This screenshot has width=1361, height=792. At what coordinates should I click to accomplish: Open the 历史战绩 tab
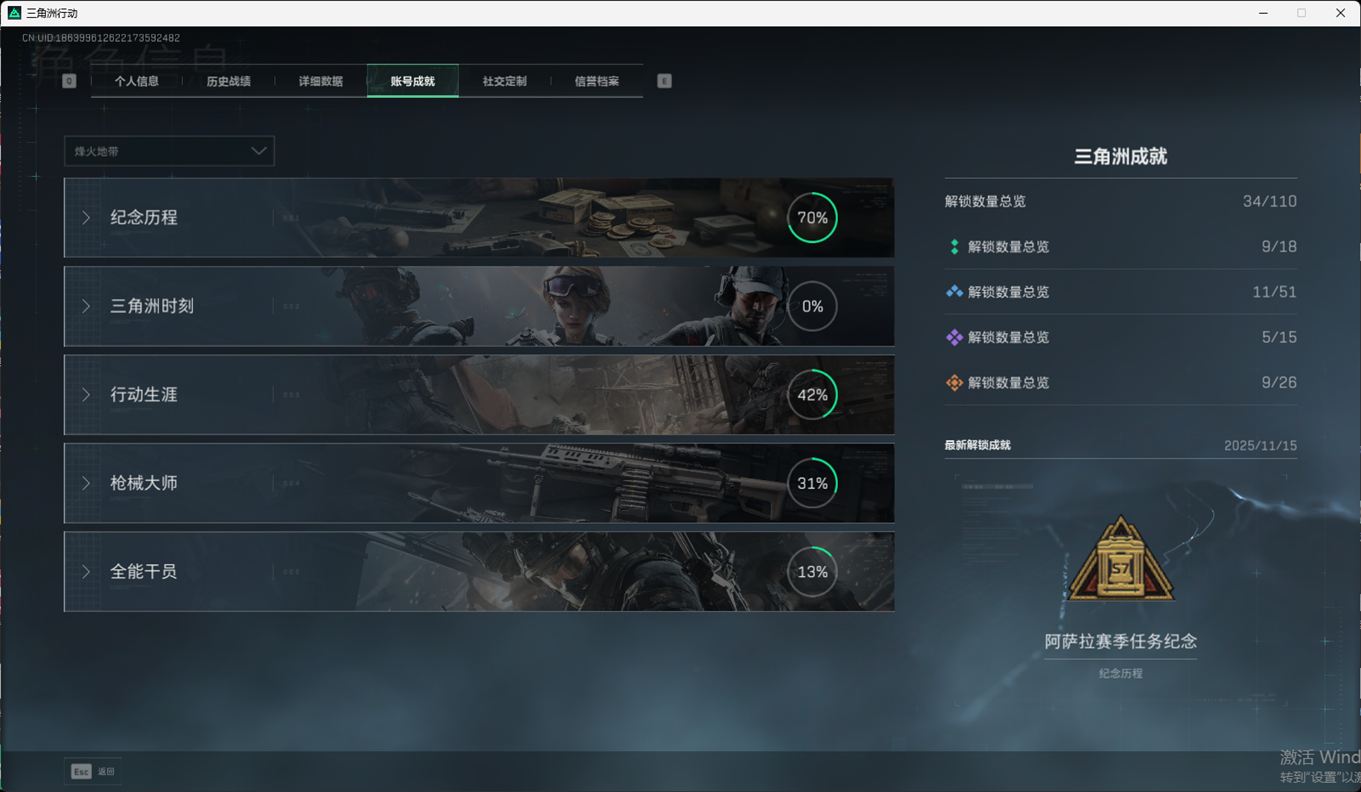228,81
